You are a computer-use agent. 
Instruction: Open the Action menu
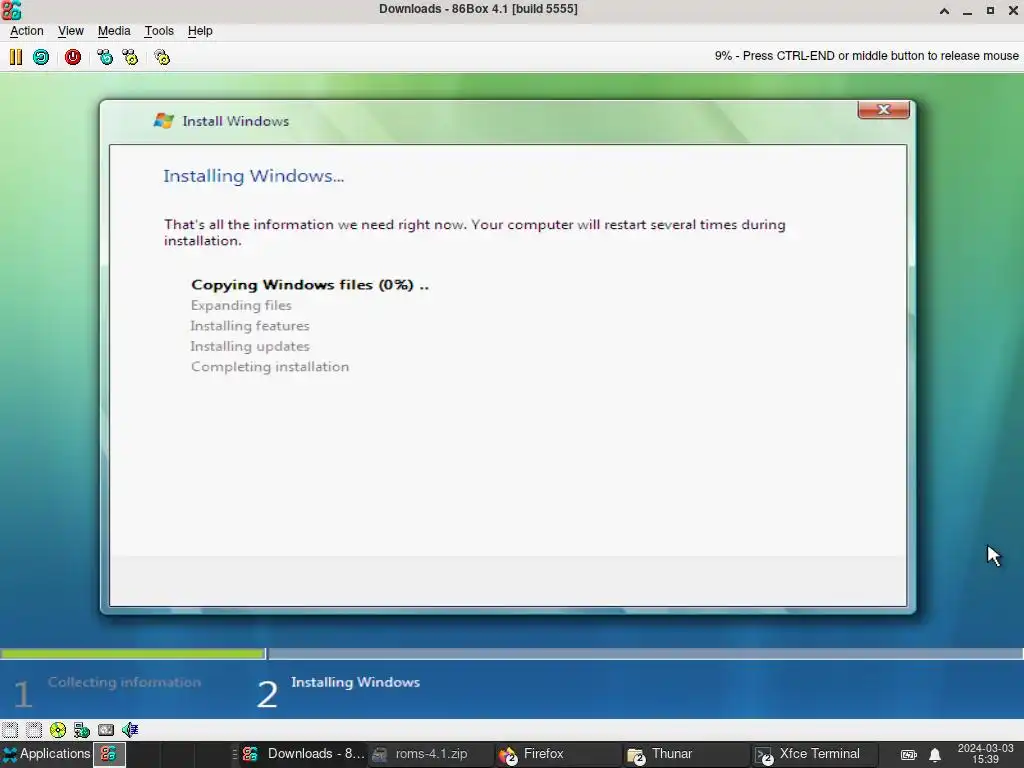coord(27,31)
